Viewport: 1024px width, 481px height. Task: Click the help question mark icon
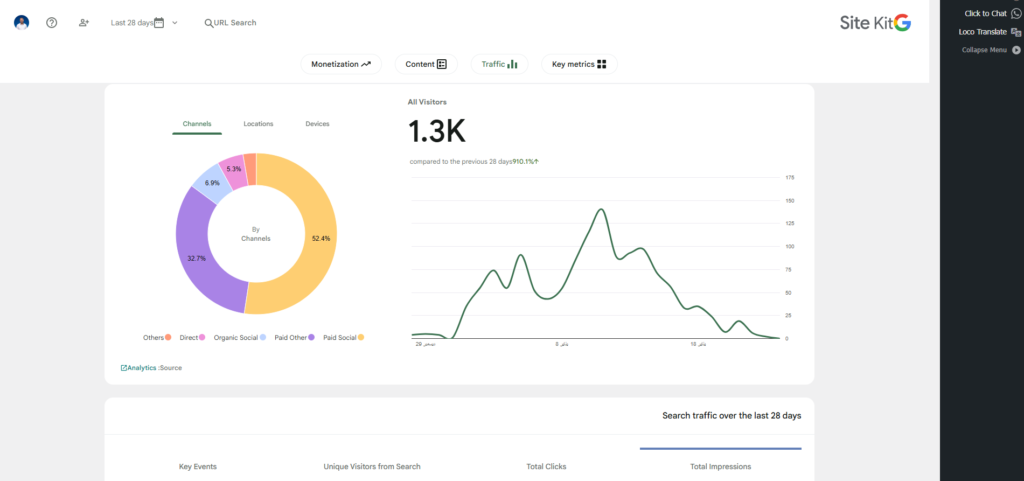52,22
